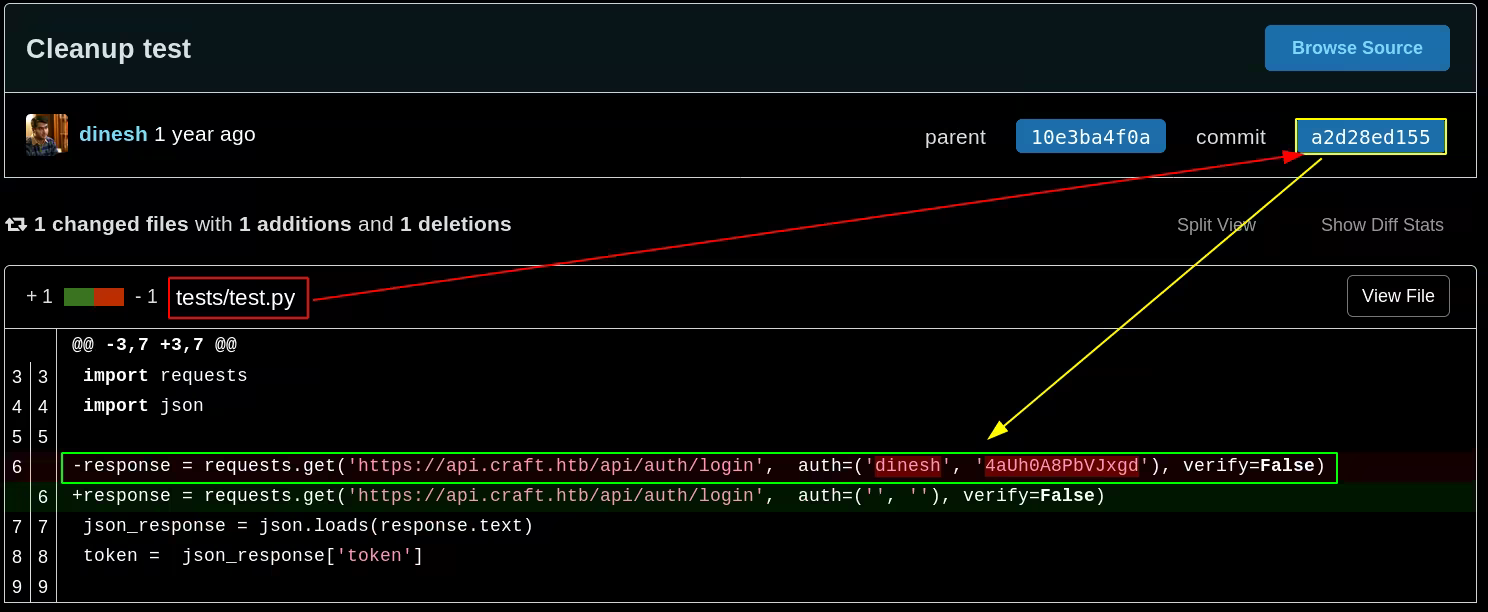
Task: Click the Browse Source button
Action: (1356, 48)
